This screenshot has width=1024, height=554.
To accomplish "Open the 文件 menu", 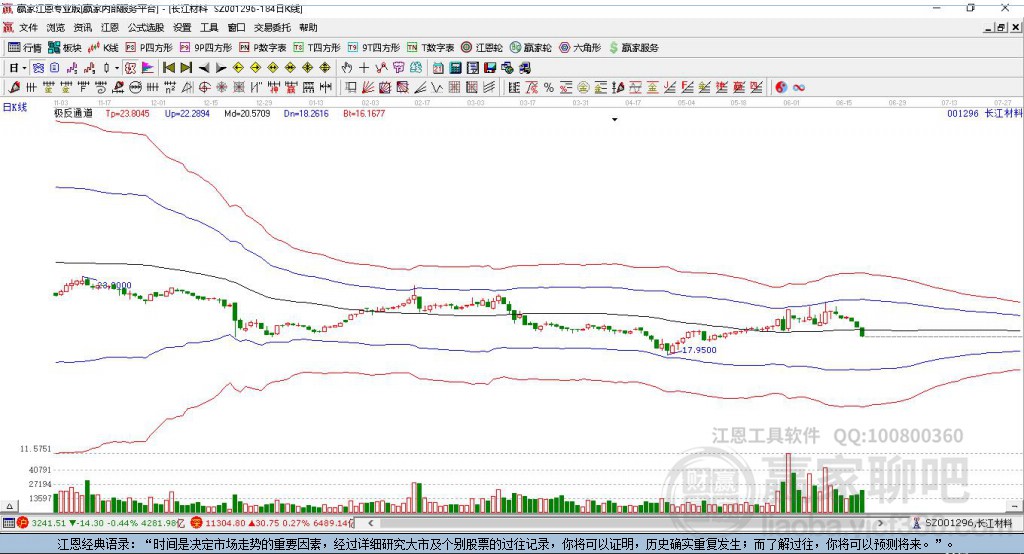I will tap(28, 27).
